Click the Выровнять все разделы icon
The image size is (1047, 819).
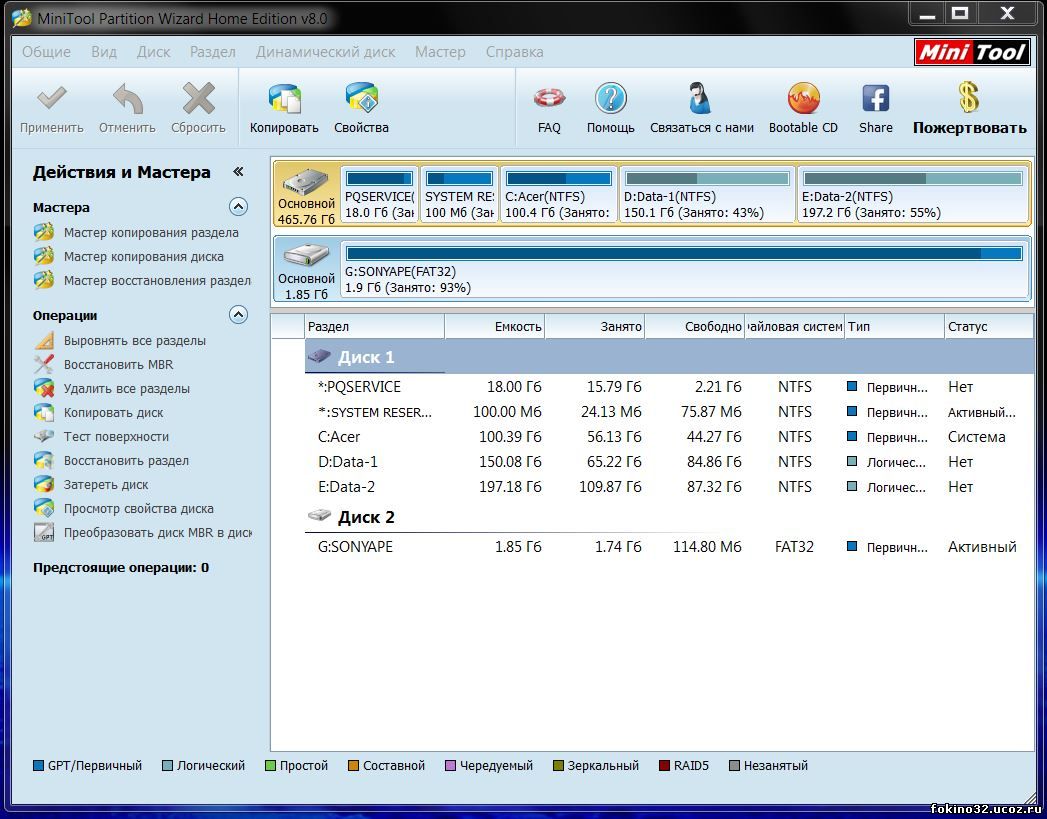[44, 340]
